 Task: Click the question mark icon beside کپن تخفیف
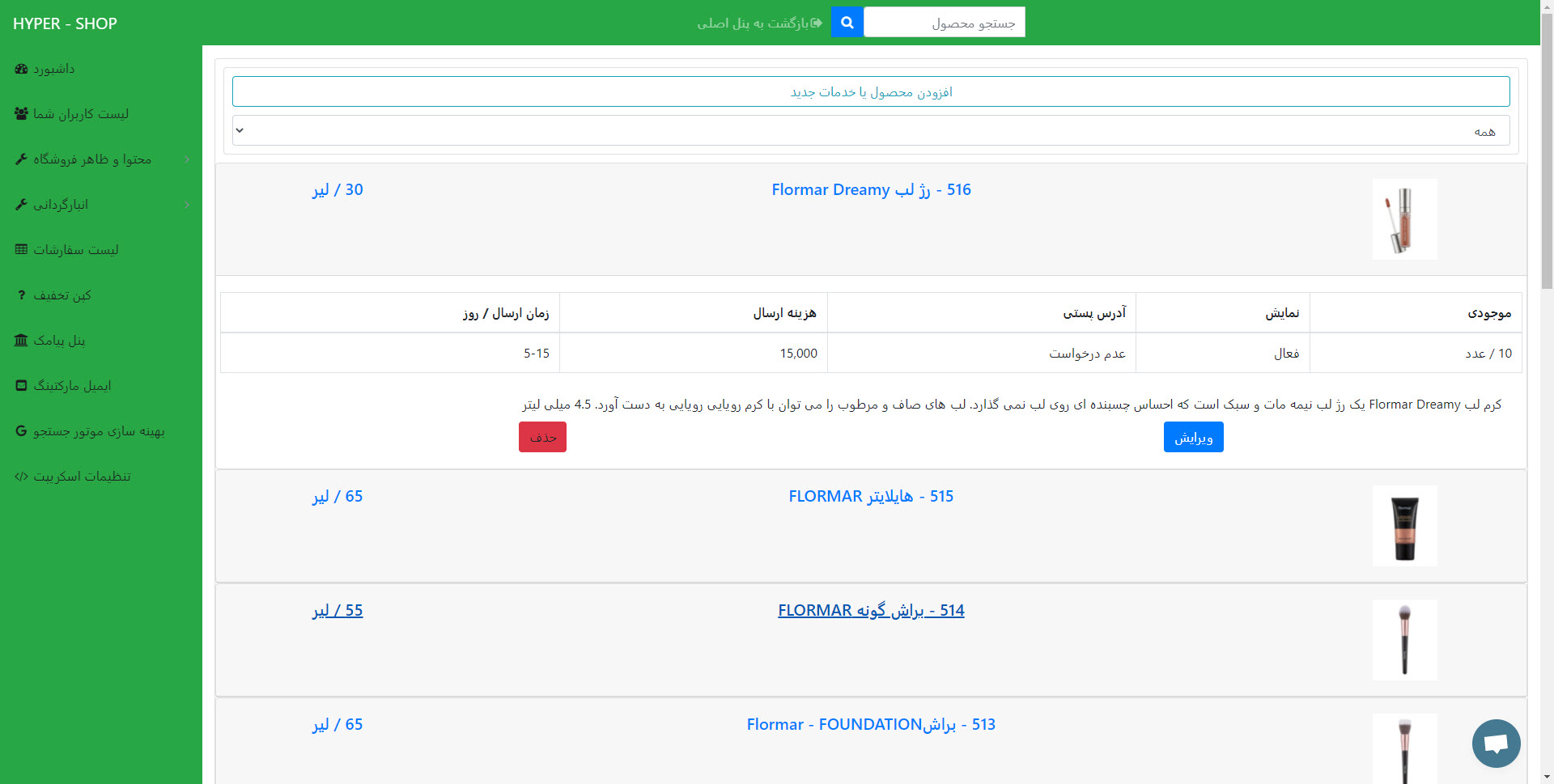click(x=21, y=295)
